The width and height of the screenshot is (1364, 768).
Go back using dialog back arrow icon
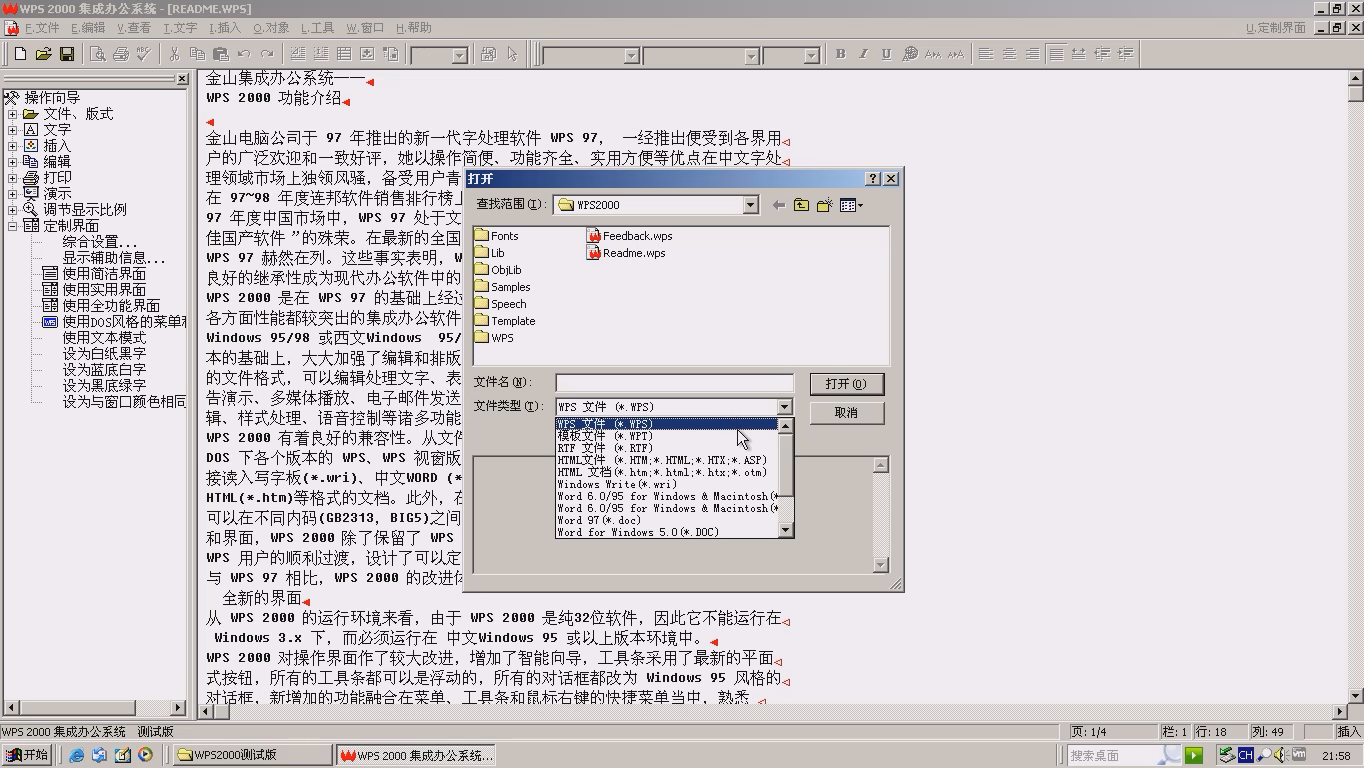tap(779, 205)
